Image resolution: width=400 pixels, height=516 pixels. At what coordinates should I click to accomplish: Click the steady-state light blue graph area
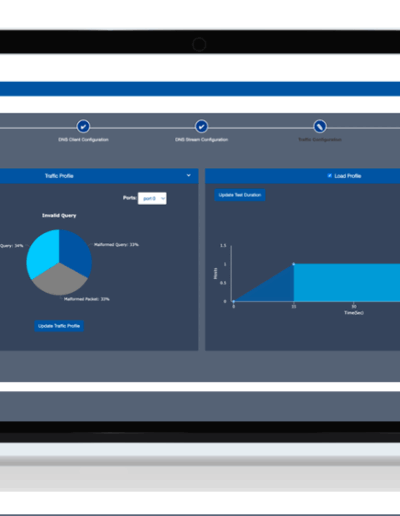pos(347,283)
